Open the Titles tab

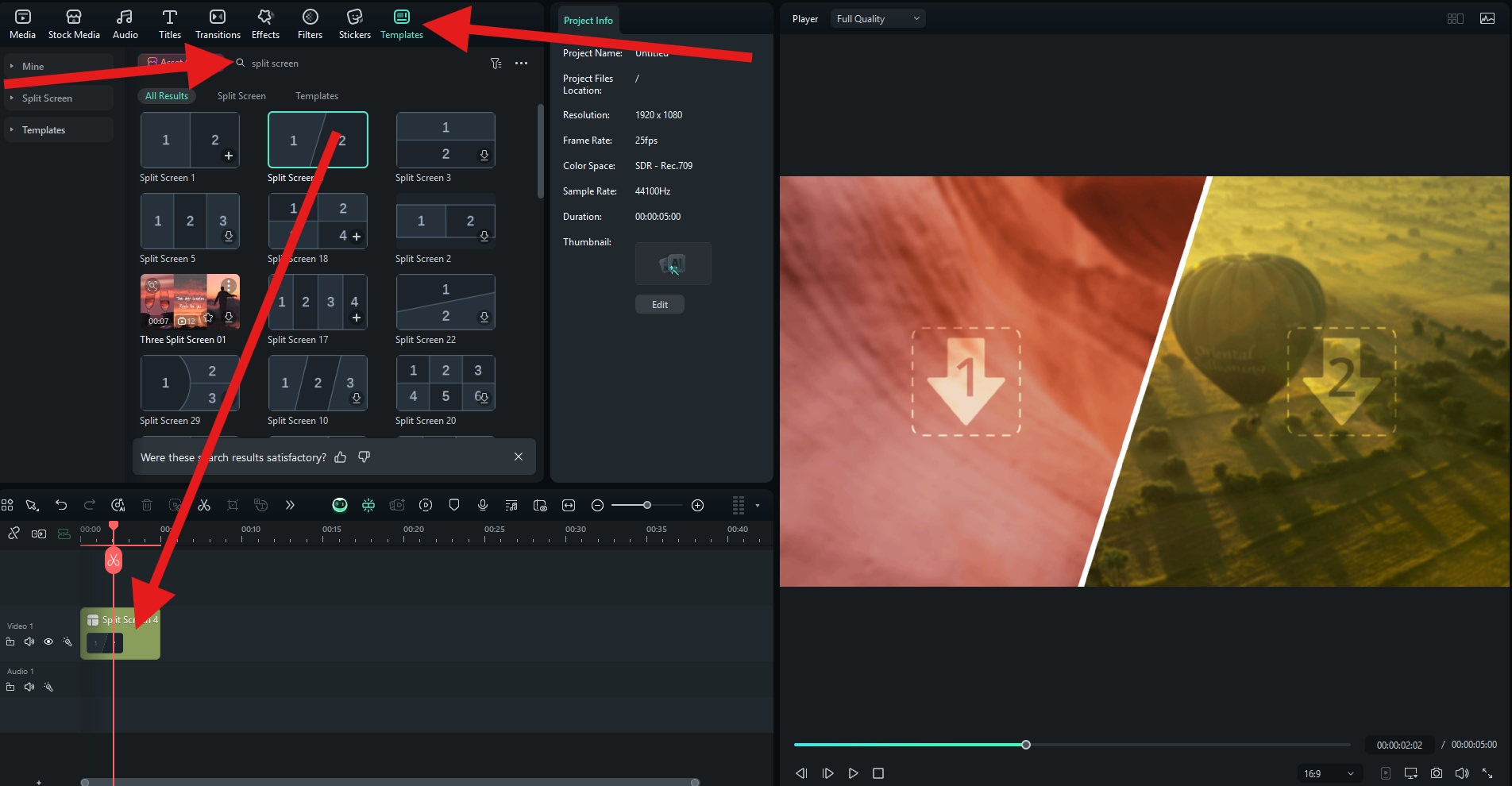coord(169,24)
